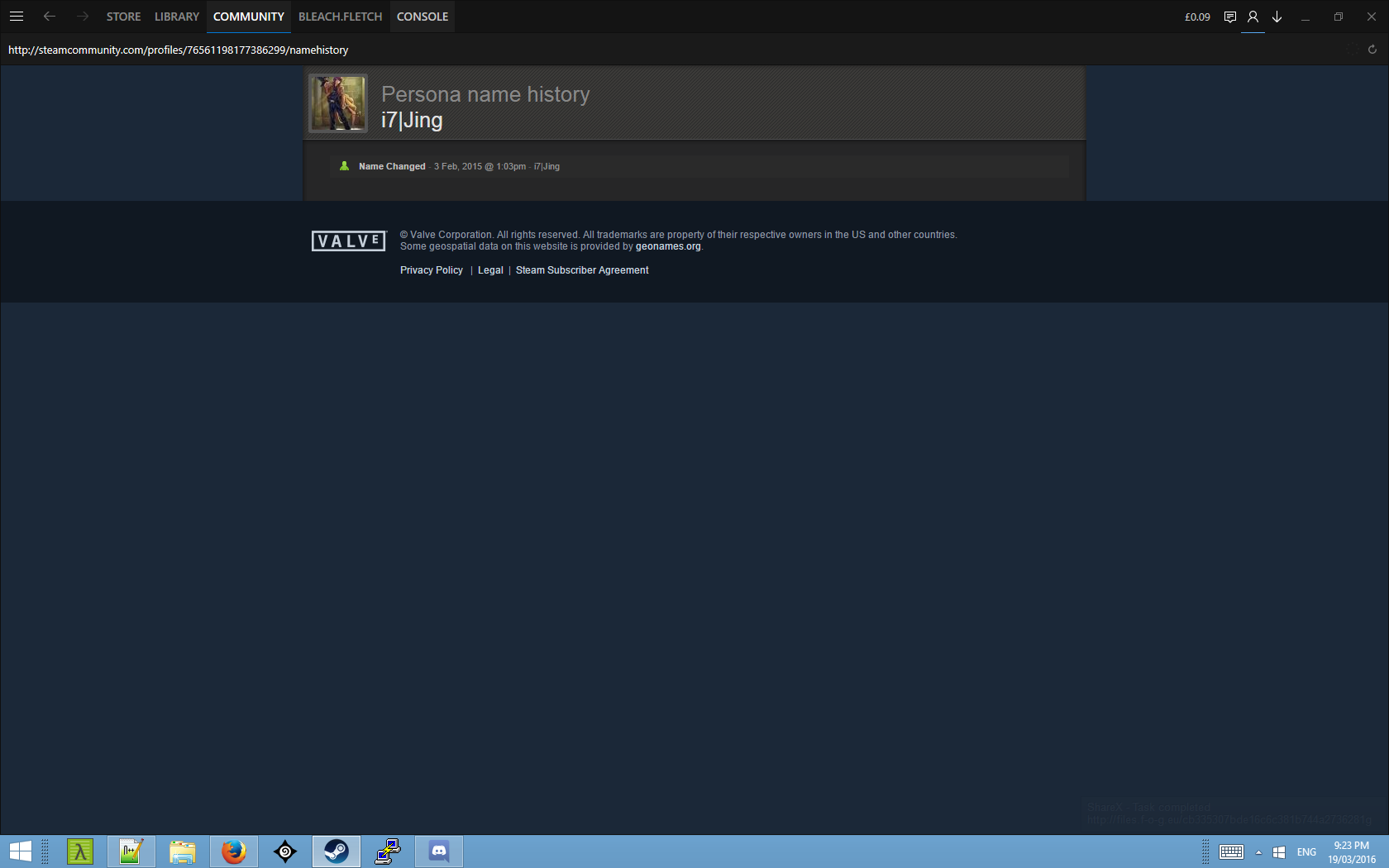
Task: Reload the page with refresh icon
Action: point(1372,50)
